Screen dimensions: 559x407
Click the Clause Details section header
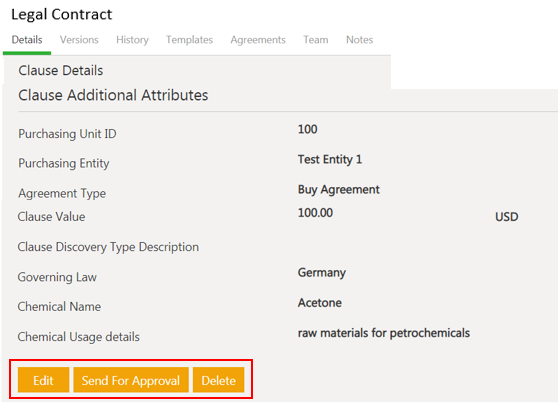point(61,71)
